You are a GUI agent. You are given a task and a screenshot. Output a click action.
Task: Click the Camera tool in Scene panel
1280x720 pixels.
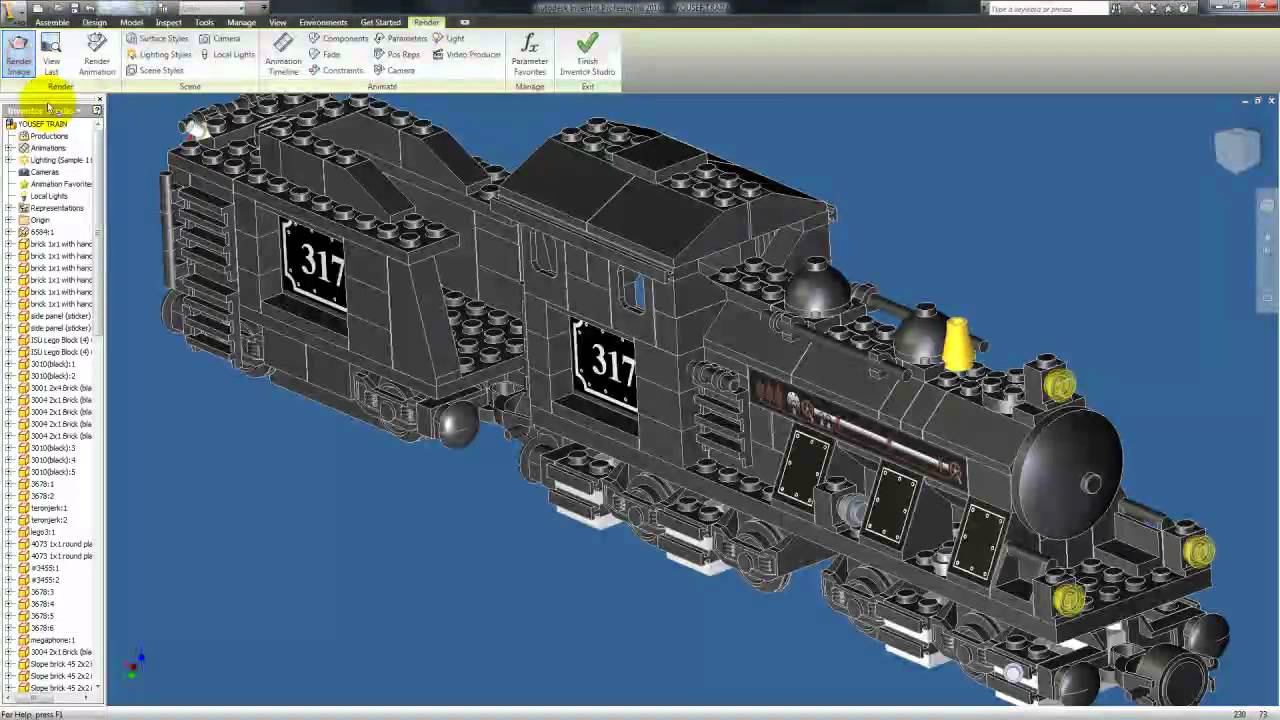[220, 38]
